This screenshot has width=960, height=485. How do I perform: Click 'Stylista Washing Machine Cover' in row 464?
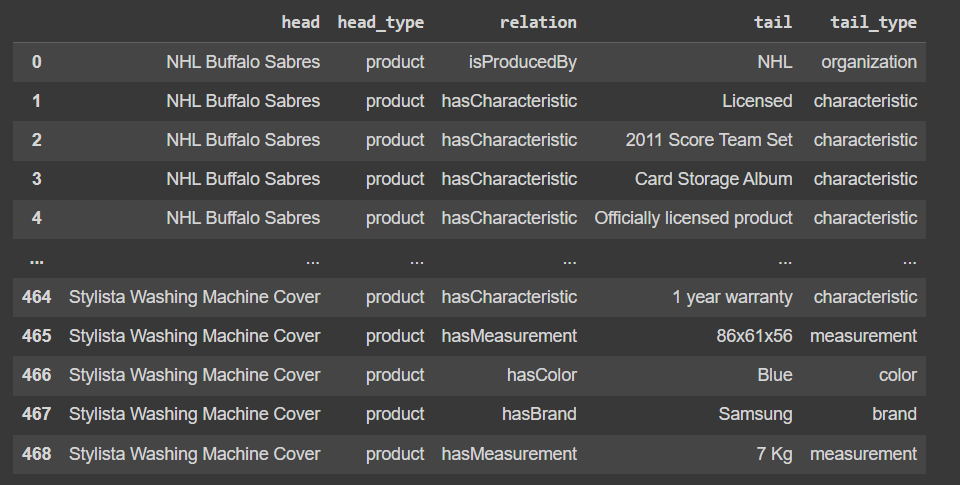(x=195, y=298)
